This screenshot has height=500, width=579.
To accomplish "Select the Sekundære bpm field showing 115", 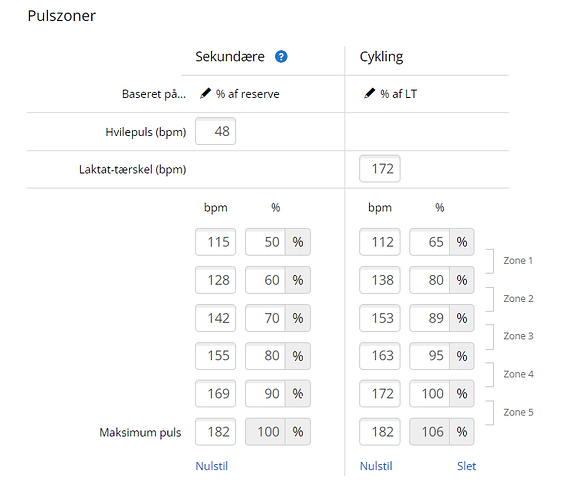I will [215, 242].
